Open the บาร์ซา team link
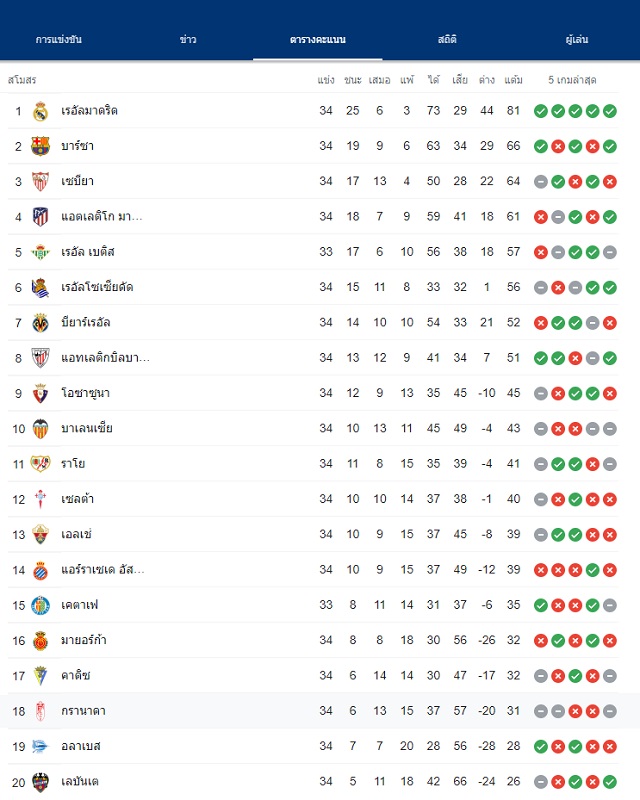Viewport: 640px width, 800px height. (x=78, y=146)
